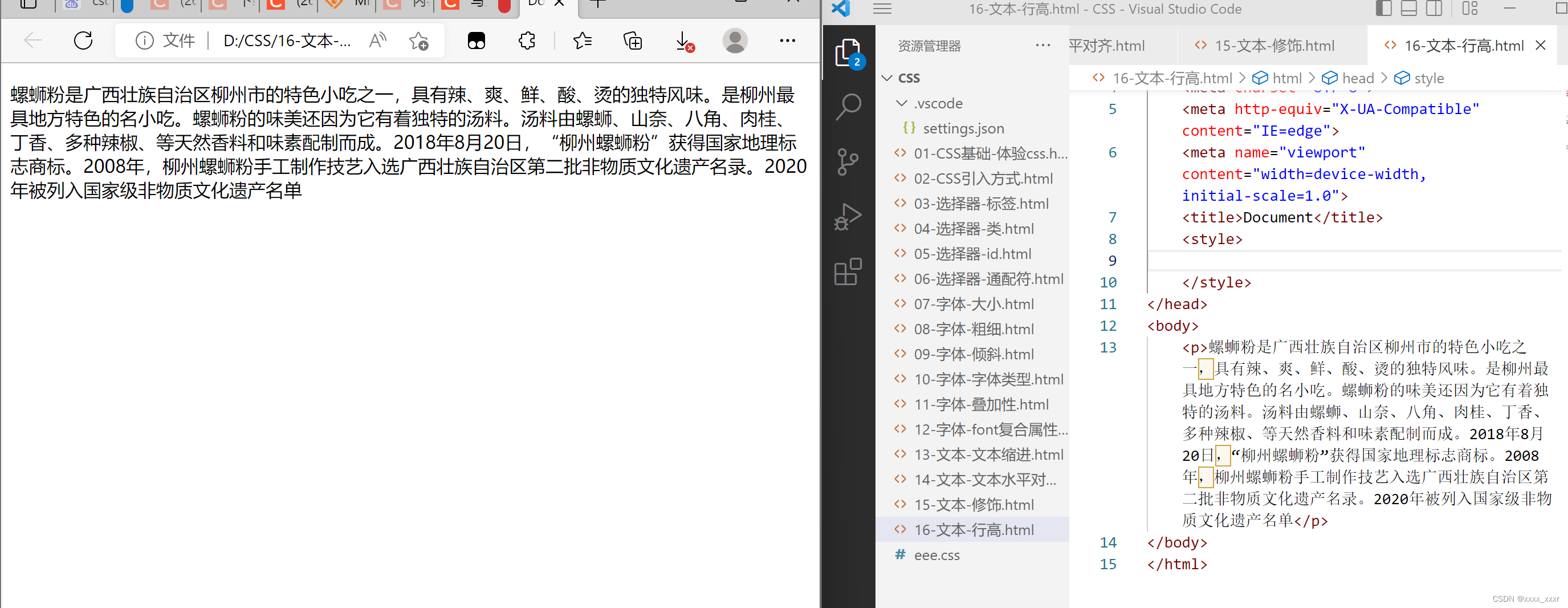Open Customize Layout in VS Code
This screenshot has height=608, width=1568.
click(1470, 9)
